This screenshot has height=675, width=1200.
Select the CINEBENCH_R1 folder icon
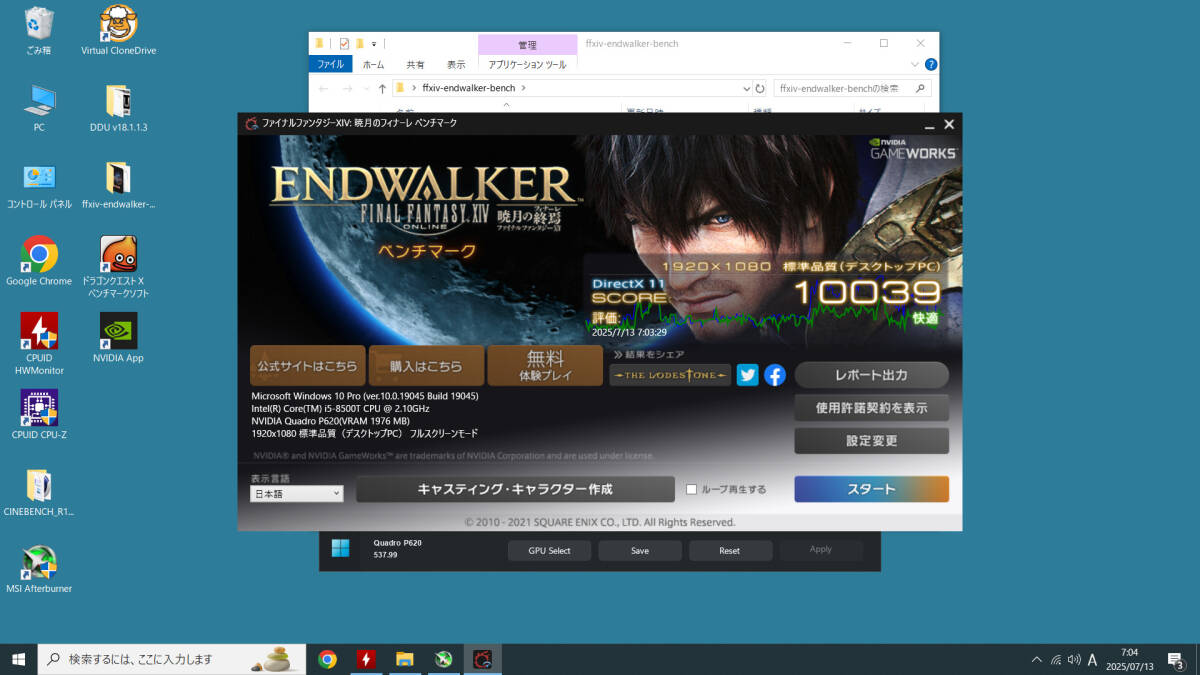pos(39,492)
